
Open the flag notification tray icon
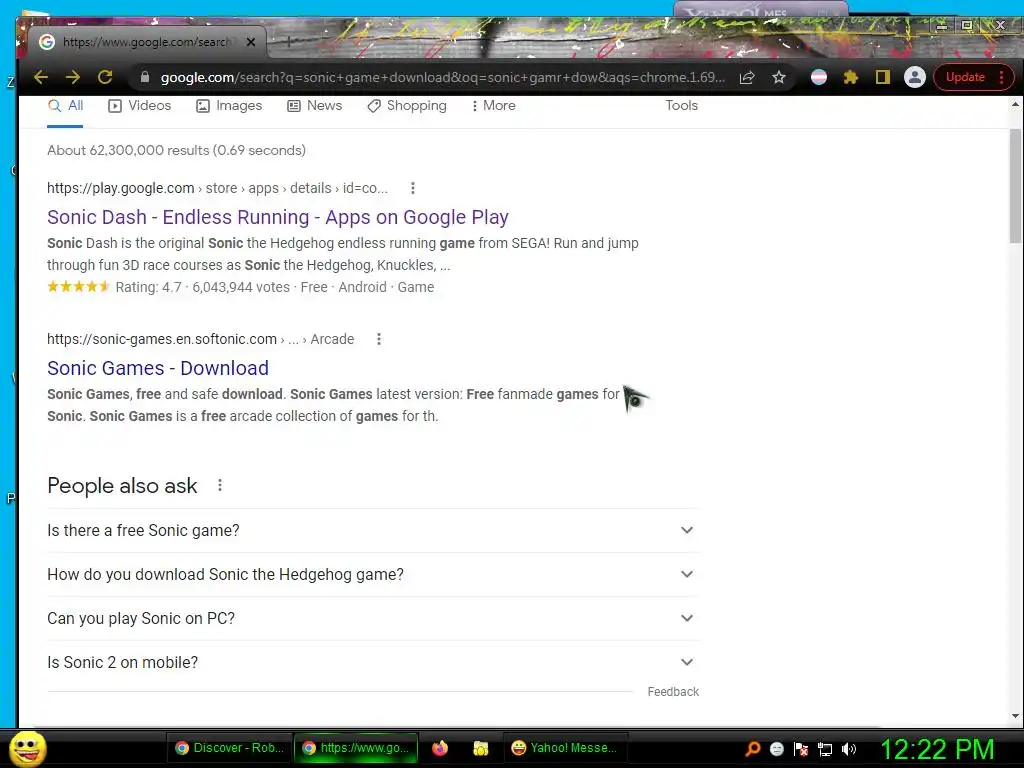pyautogui.click(x=801, y=748)
